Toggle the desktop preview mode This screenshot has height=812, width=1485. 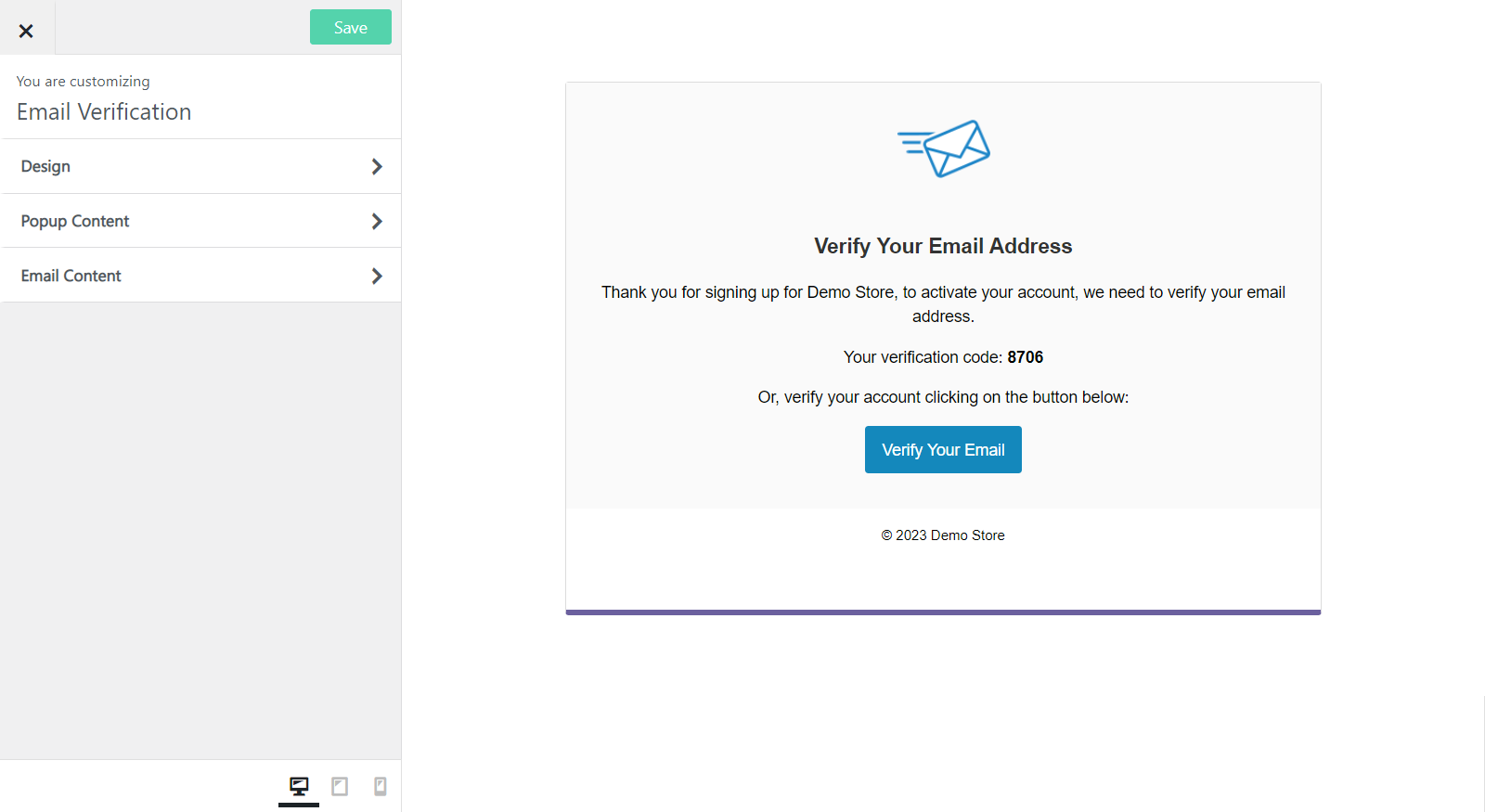pos(298,786)
